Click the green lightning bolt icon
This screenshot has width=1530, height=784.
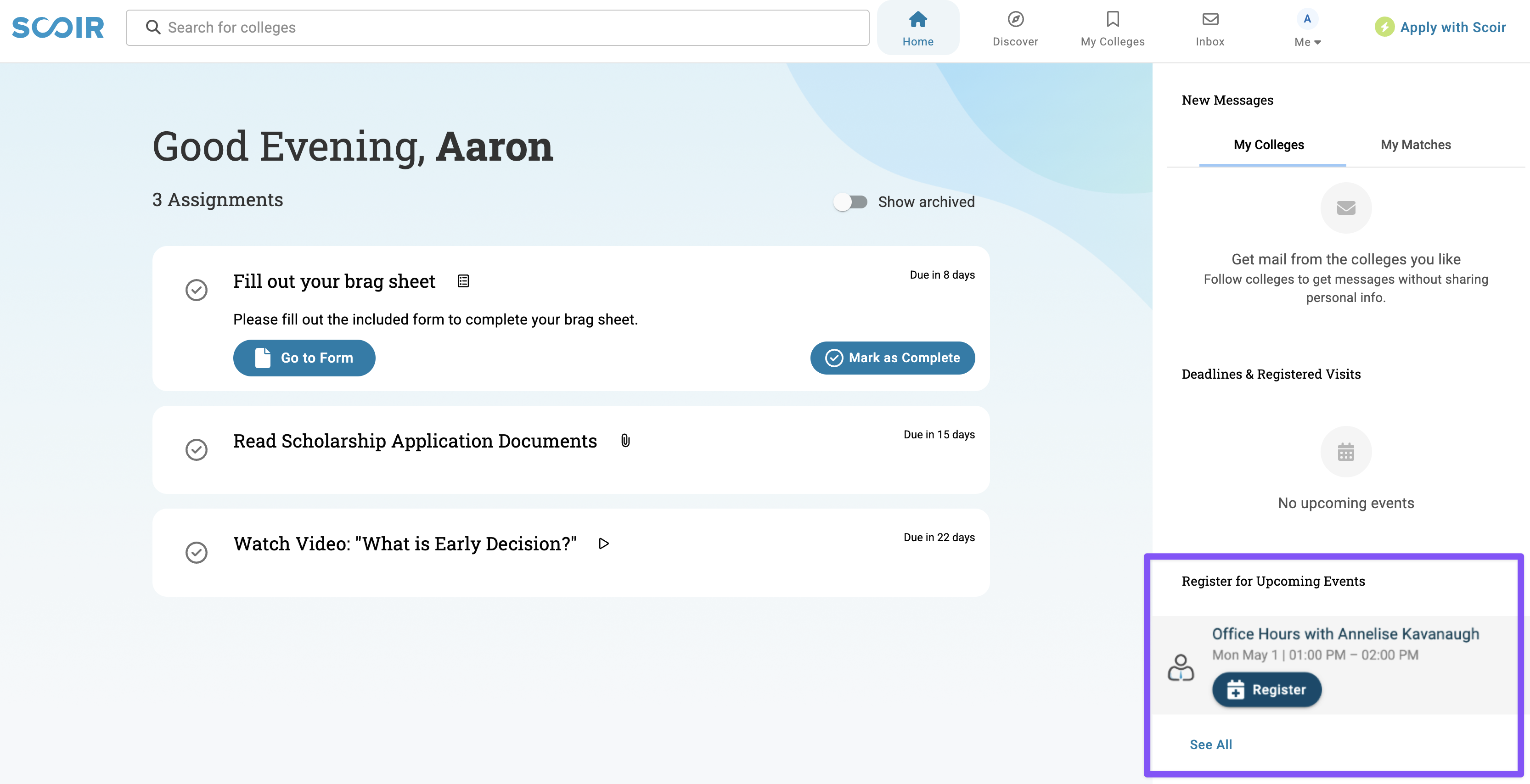[x=1384, y=28]
